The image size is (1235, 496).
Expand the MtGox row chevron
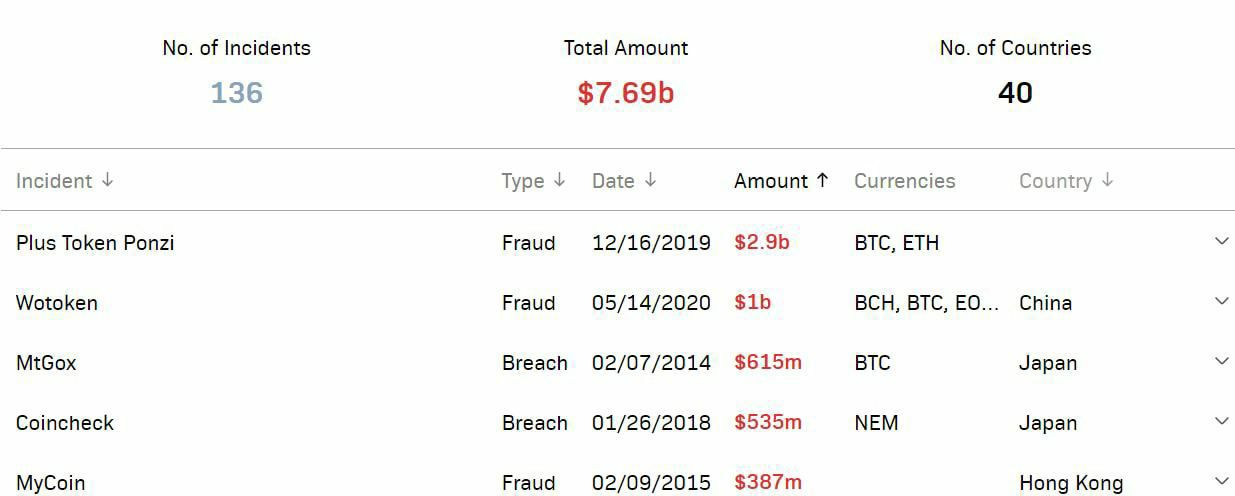(x=1221, y=361)
